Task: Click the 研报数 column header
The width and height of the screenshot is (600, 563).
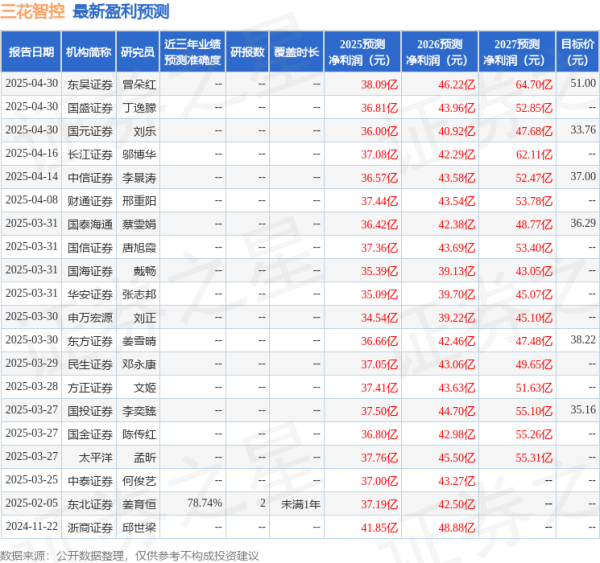Action: 247,51
